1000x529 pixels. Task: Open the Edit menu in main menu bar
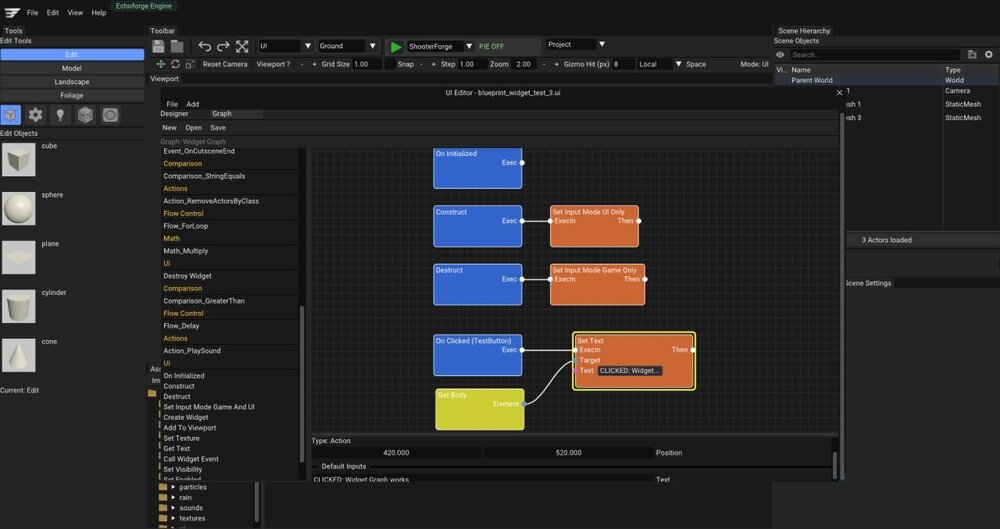pyautogui.click(x=53, y=13)
